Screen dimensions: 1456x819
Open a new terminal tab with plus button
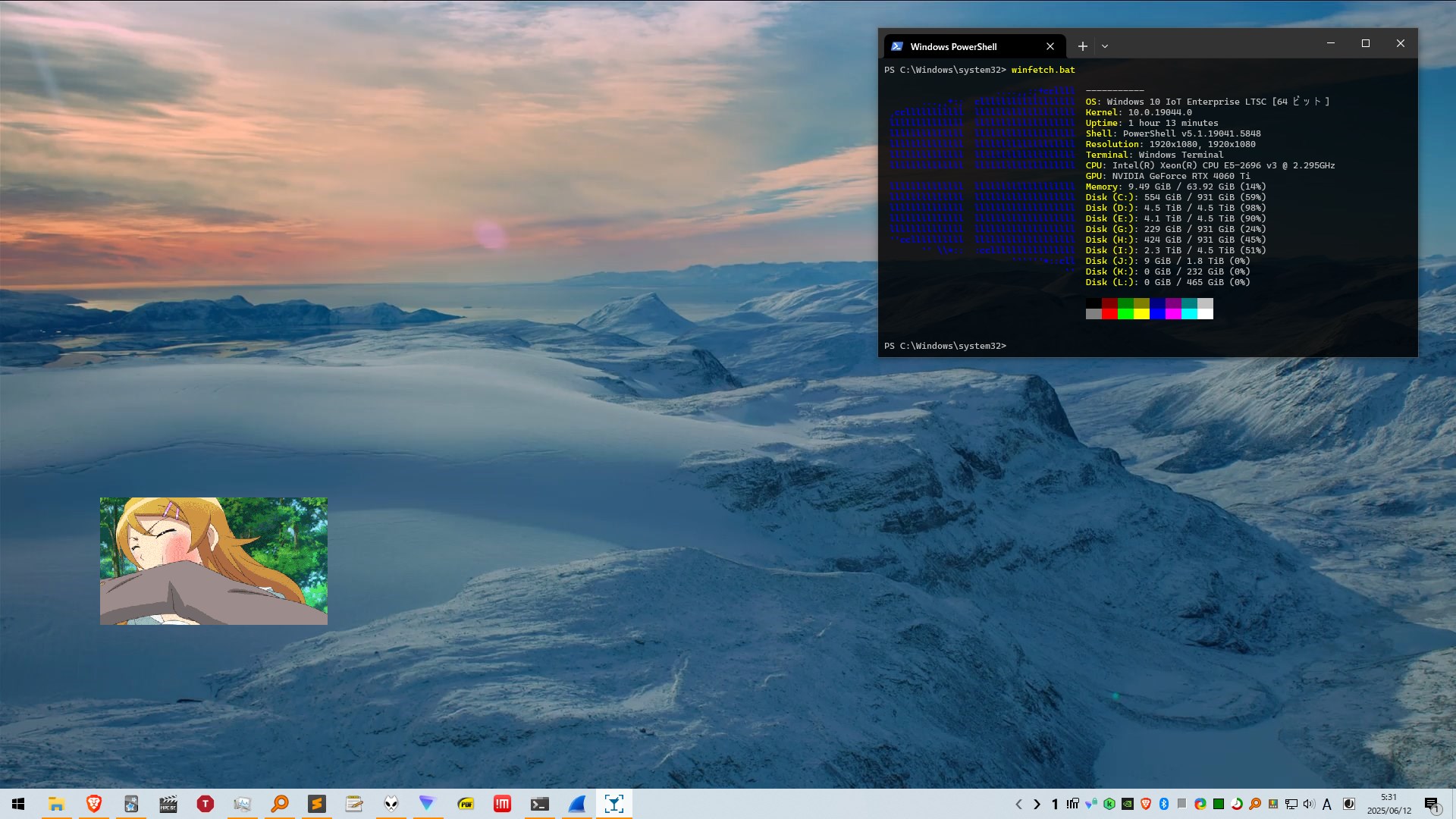click(1083, 46)
